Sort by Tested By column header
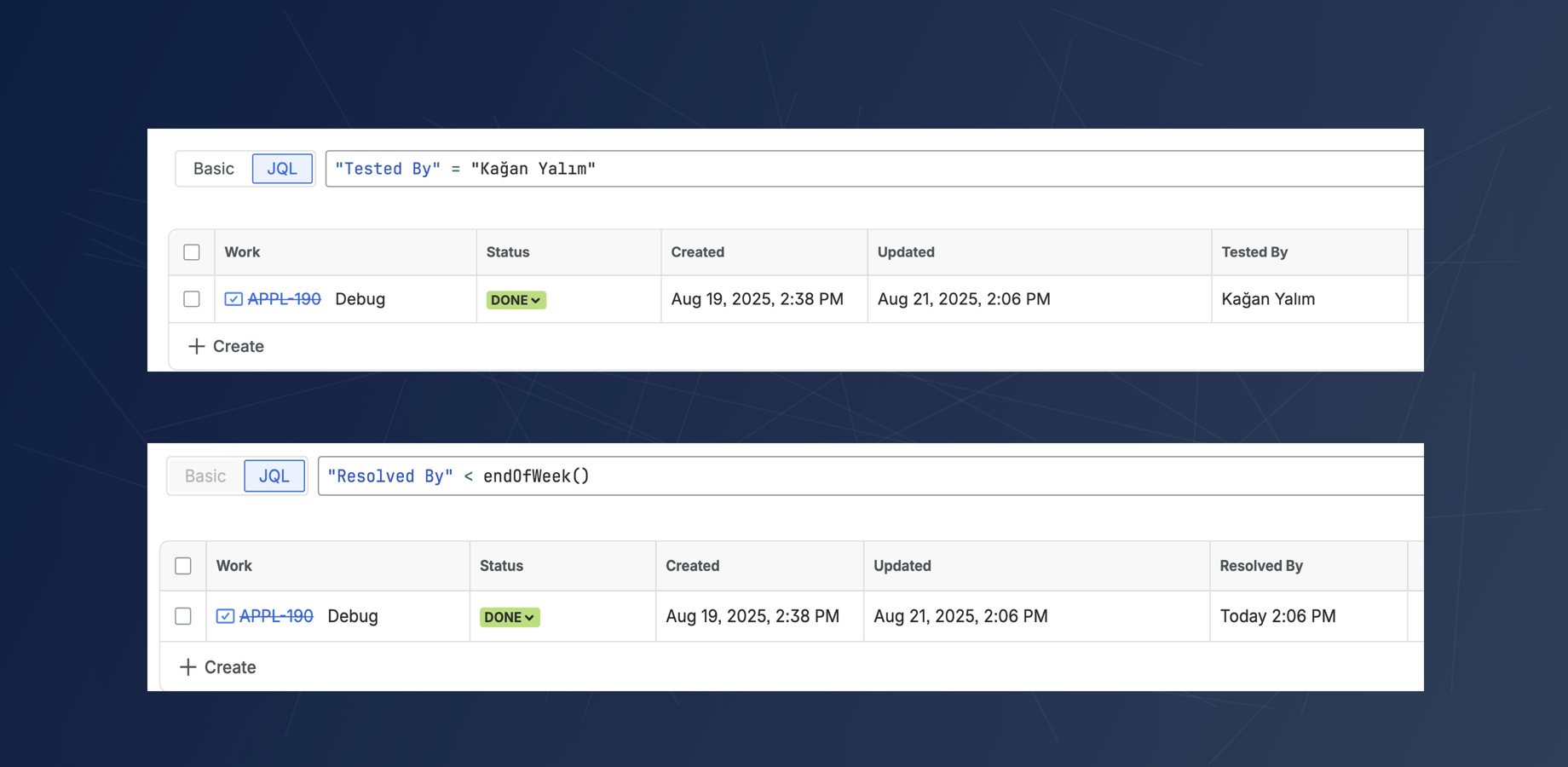Screen dimensions: 1568x767 pyautogui.click(x=1254, y=252)
